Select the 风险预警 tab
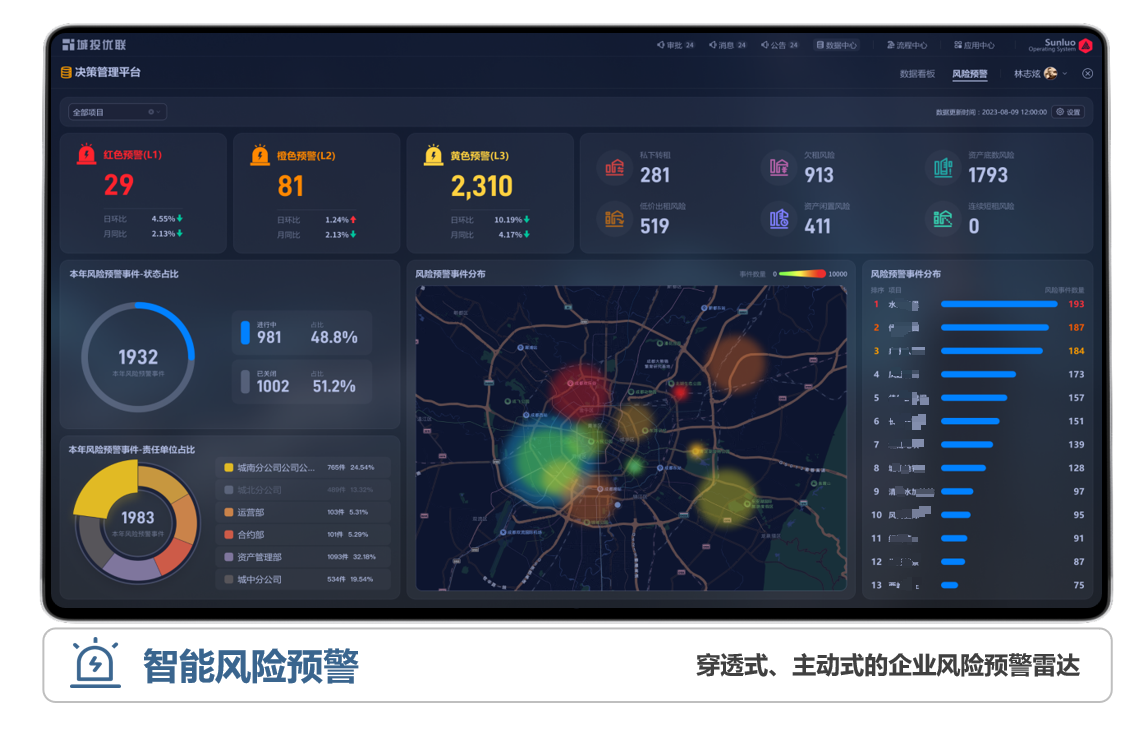The height and width of the screenshot is (734, 1143). click(970, 74)
